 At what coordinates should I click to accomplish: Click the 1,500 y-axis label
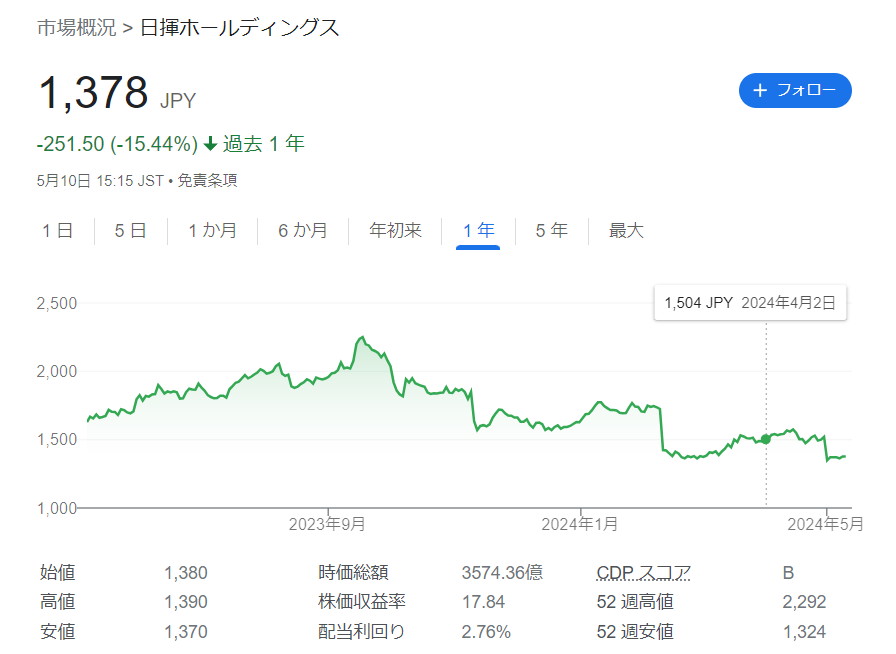pyautogui.click(x=57, y=440)
